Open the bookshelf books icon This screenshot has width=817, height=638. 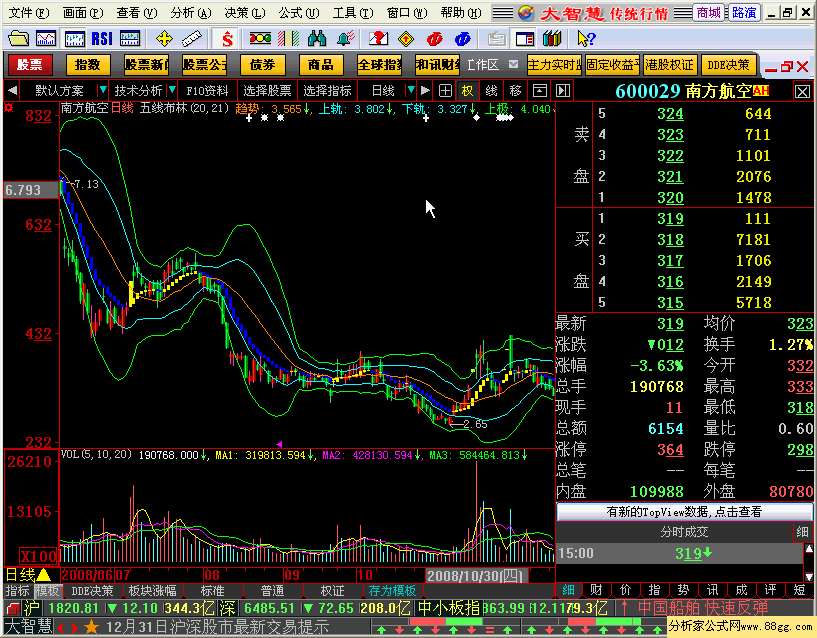coord(552,38)
